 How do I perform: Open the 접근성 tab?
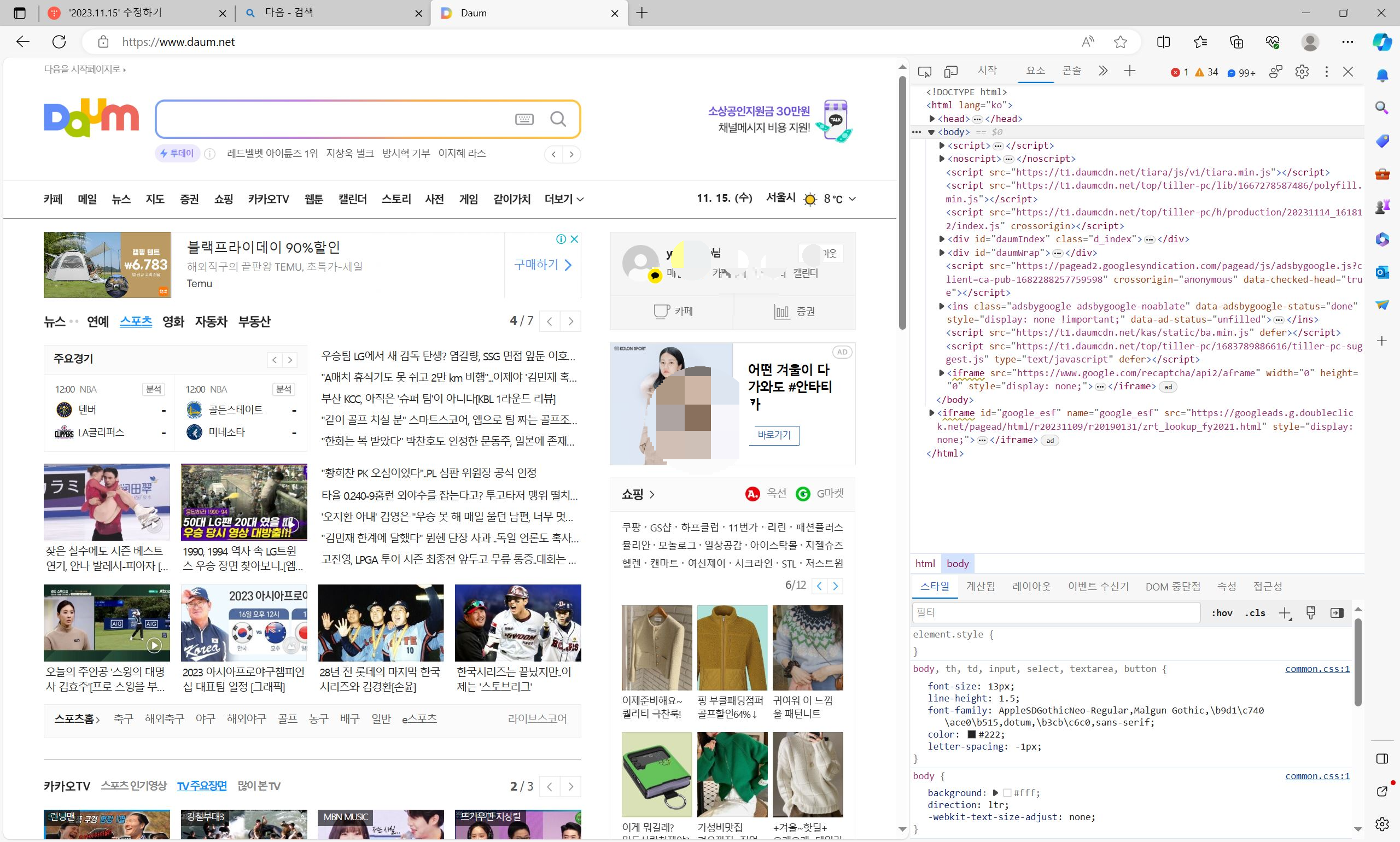coord(1267,586)
